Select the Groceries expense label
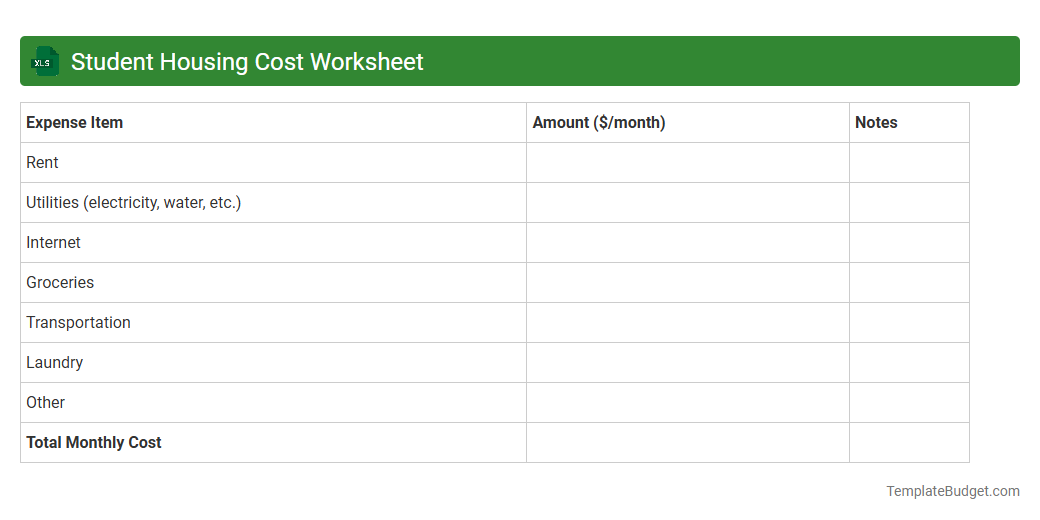1040x520 pixels. point(60,283)
